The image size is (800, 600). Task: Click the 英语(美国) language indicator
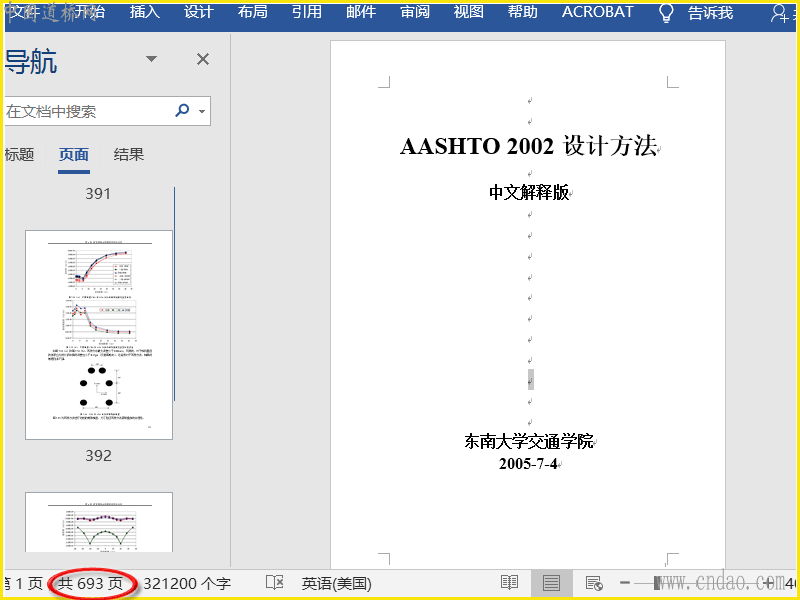coord(336,584)
